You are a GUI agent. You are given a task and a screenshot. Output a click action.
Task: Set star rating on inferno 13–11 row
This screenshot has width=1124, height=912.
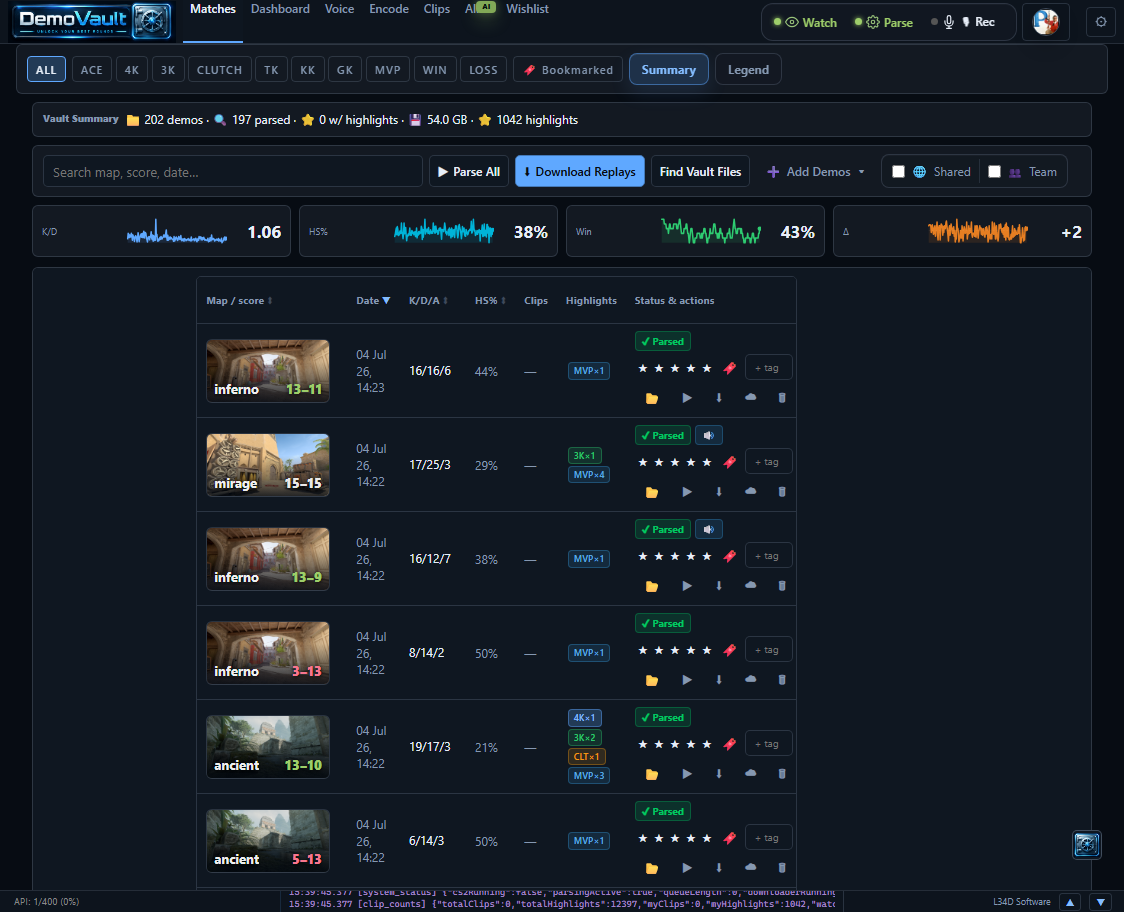click(675, 369)
